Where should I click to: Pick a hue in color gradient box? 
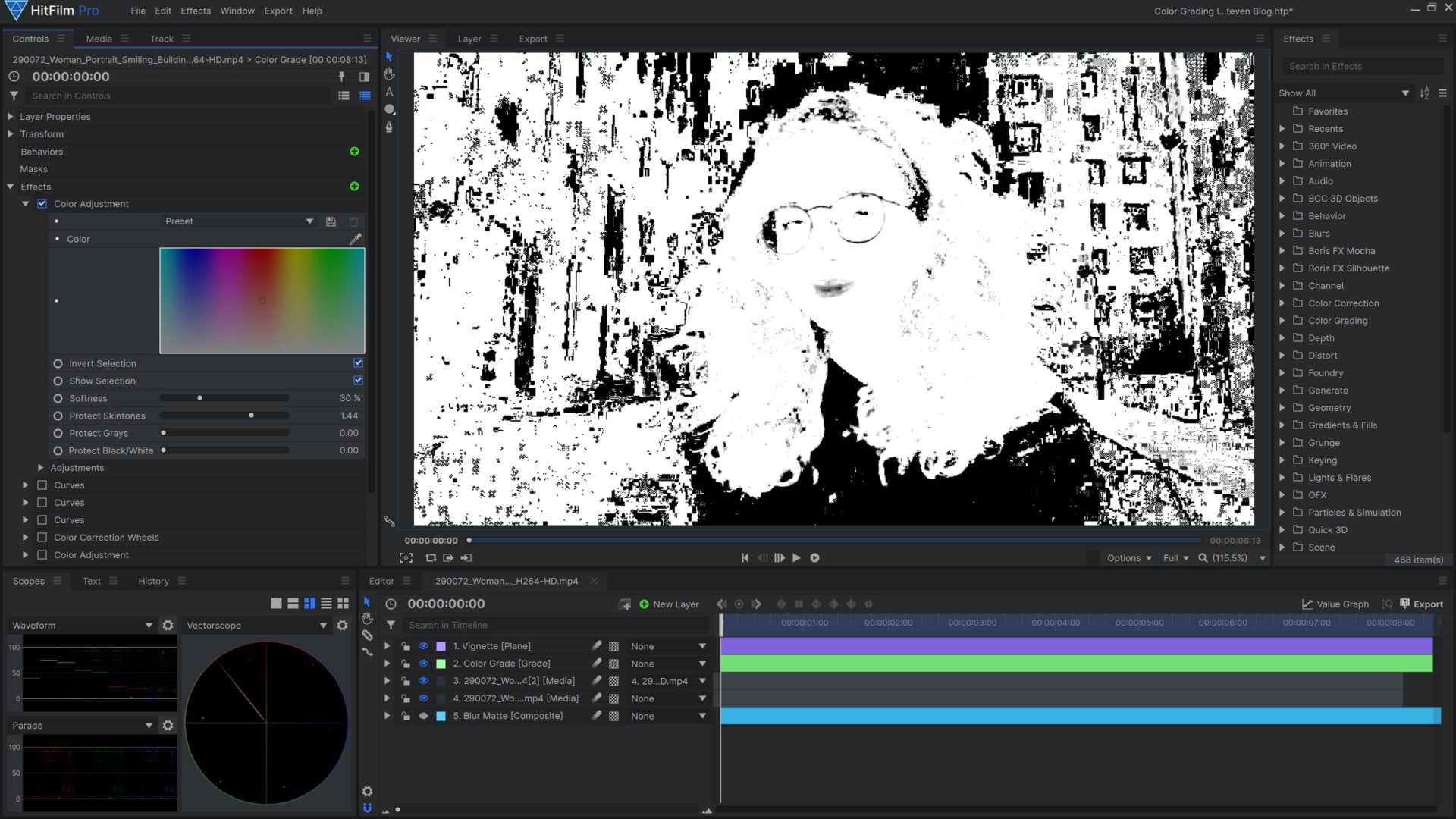[x=262, y=300]
